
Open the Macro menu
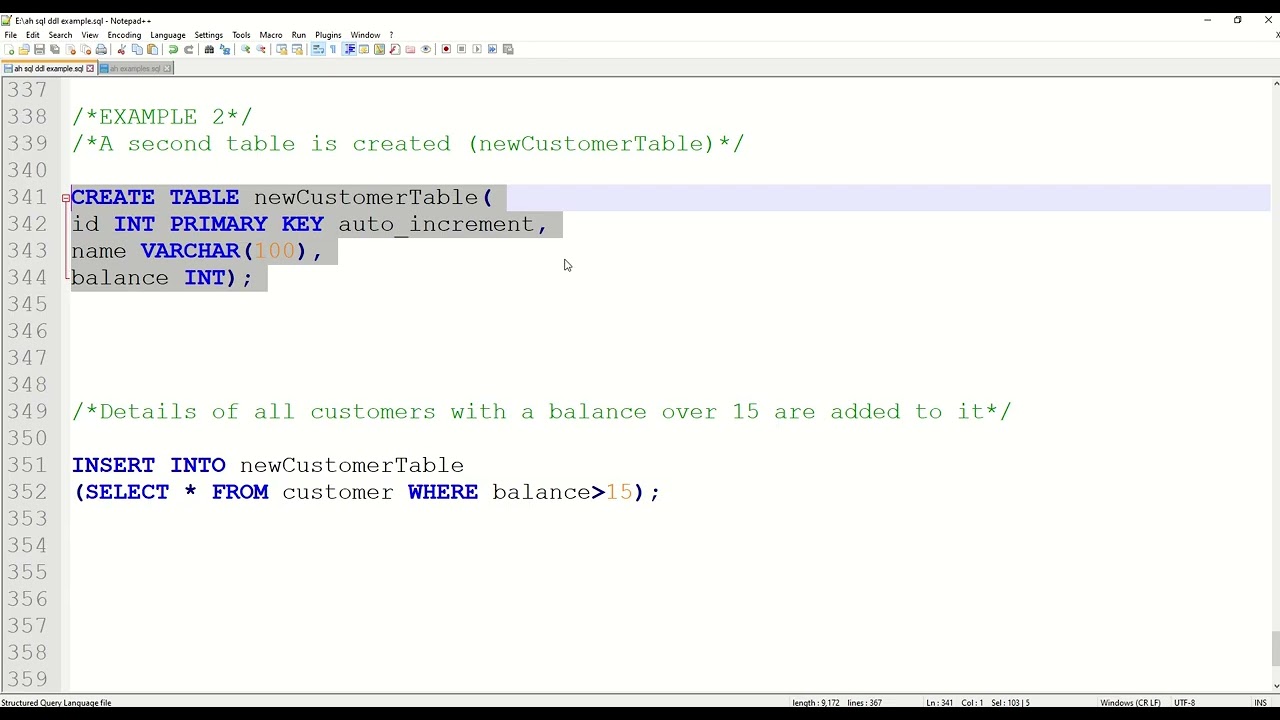click(x=271, y=35)
